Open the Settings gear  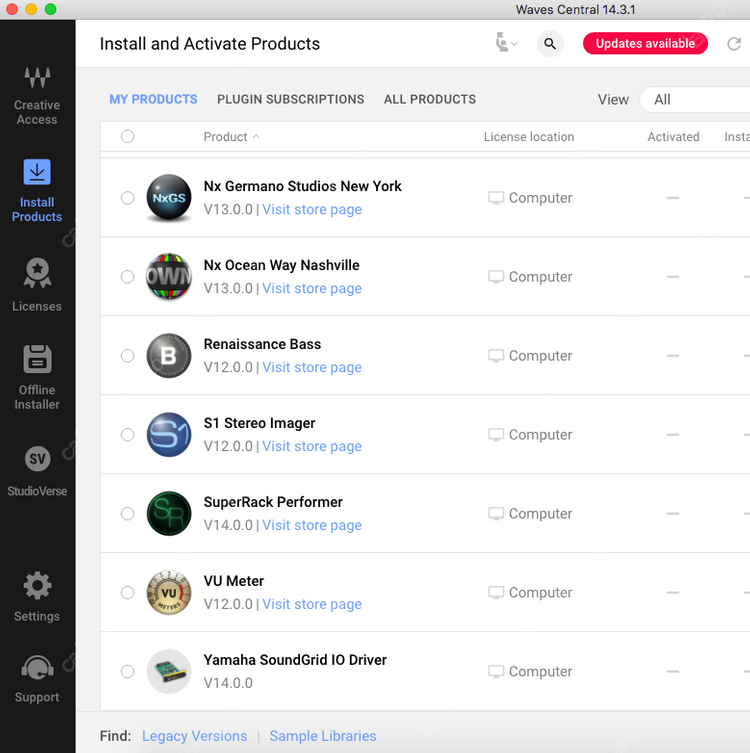(37, 596)
